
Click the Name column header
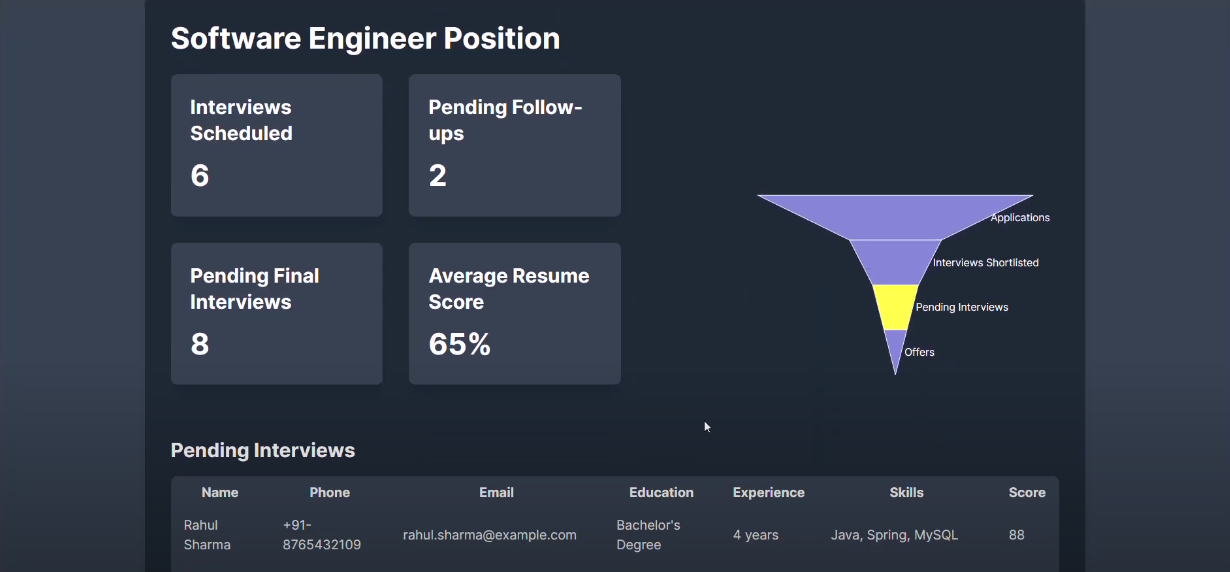pos(220,492)
